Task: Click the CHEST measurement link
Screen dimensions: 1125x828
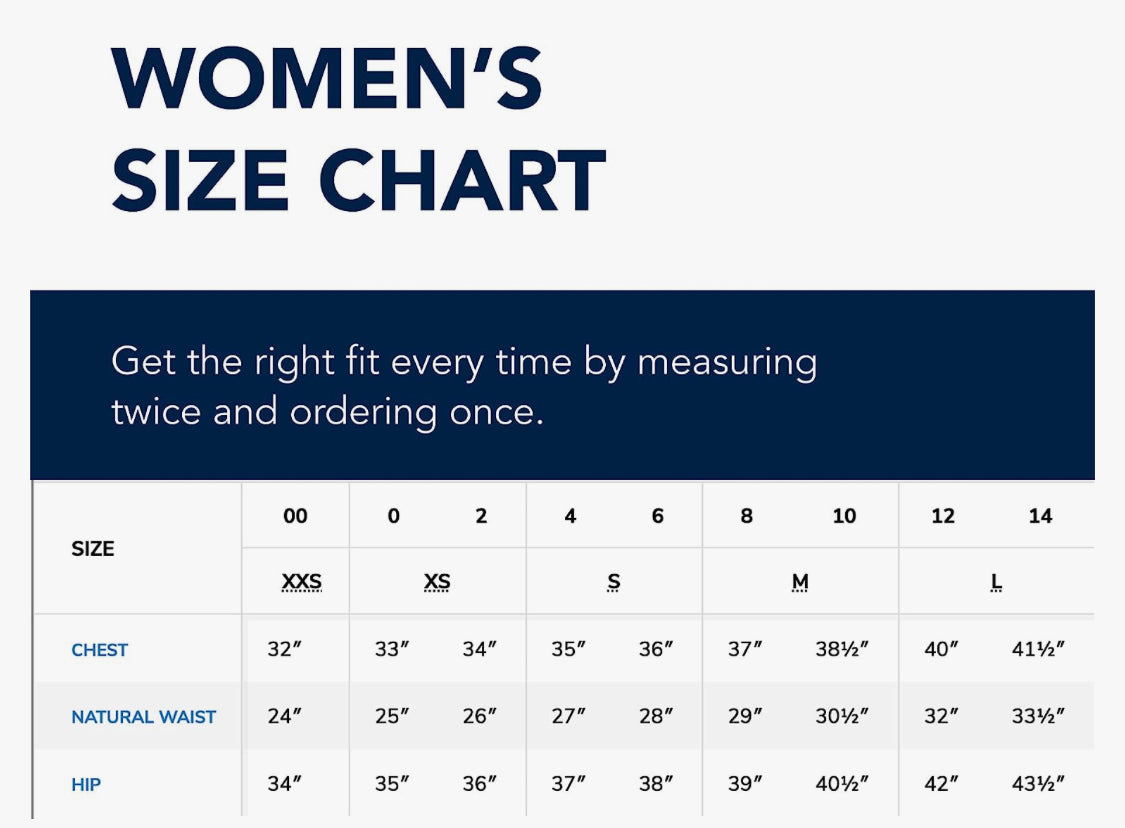Action: point(100,650)
